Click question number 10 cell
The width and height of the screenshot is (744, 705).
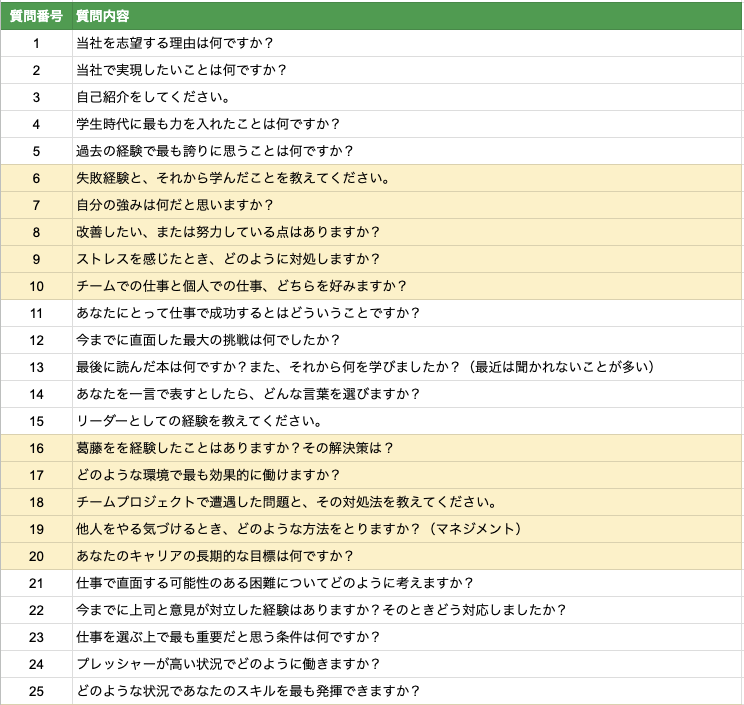[37, 286]
